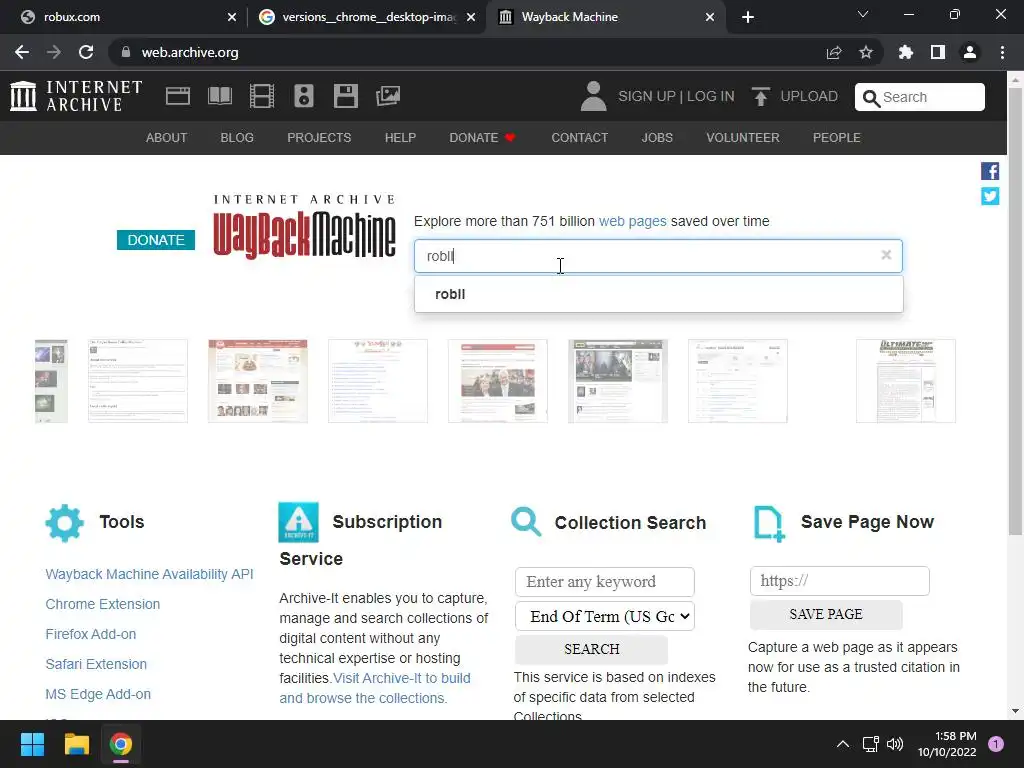1024x768 pixels.
Task: Open the Firefox Add-on link
Action: [91, 634]
